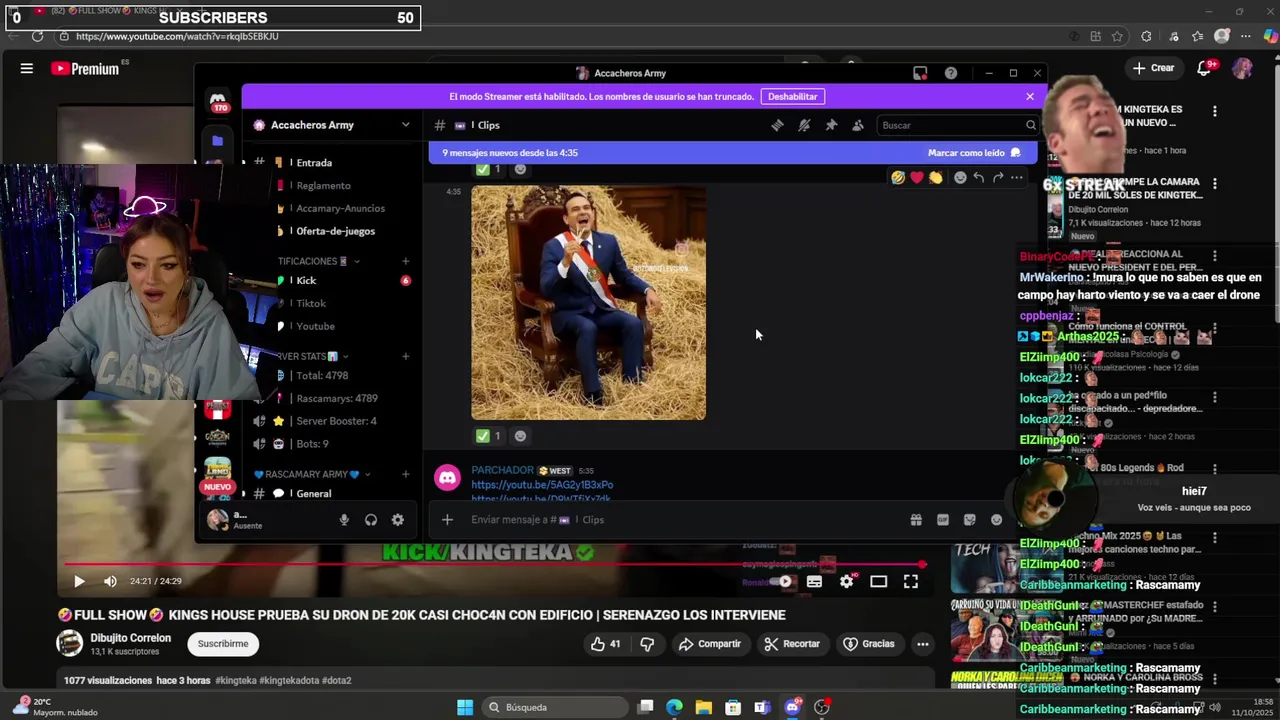Viewport: 1280px width, 720px height.
Task: Toggle checkmark reaction below the image
Action: 489,436
